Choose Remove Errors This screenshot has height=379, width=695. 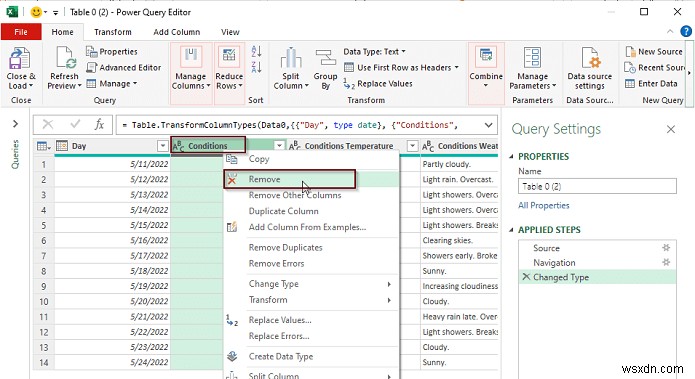tap(311, 264)
